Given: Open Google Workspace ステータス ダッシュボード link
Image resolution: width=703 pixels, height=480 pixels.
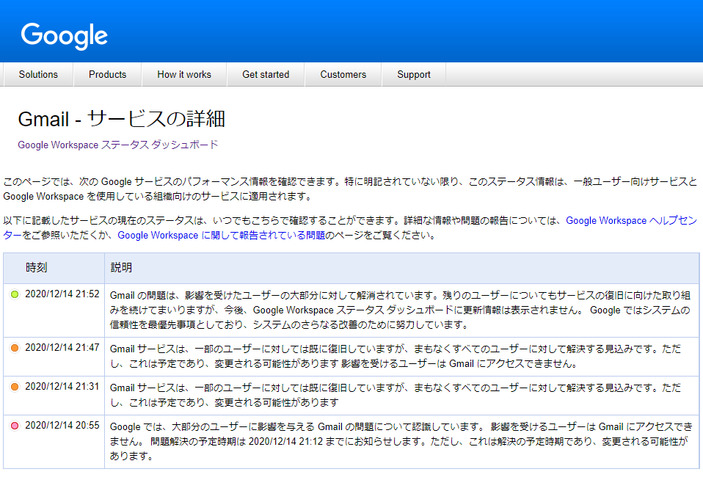Looking at the screenshot, I should coord(118,145).
